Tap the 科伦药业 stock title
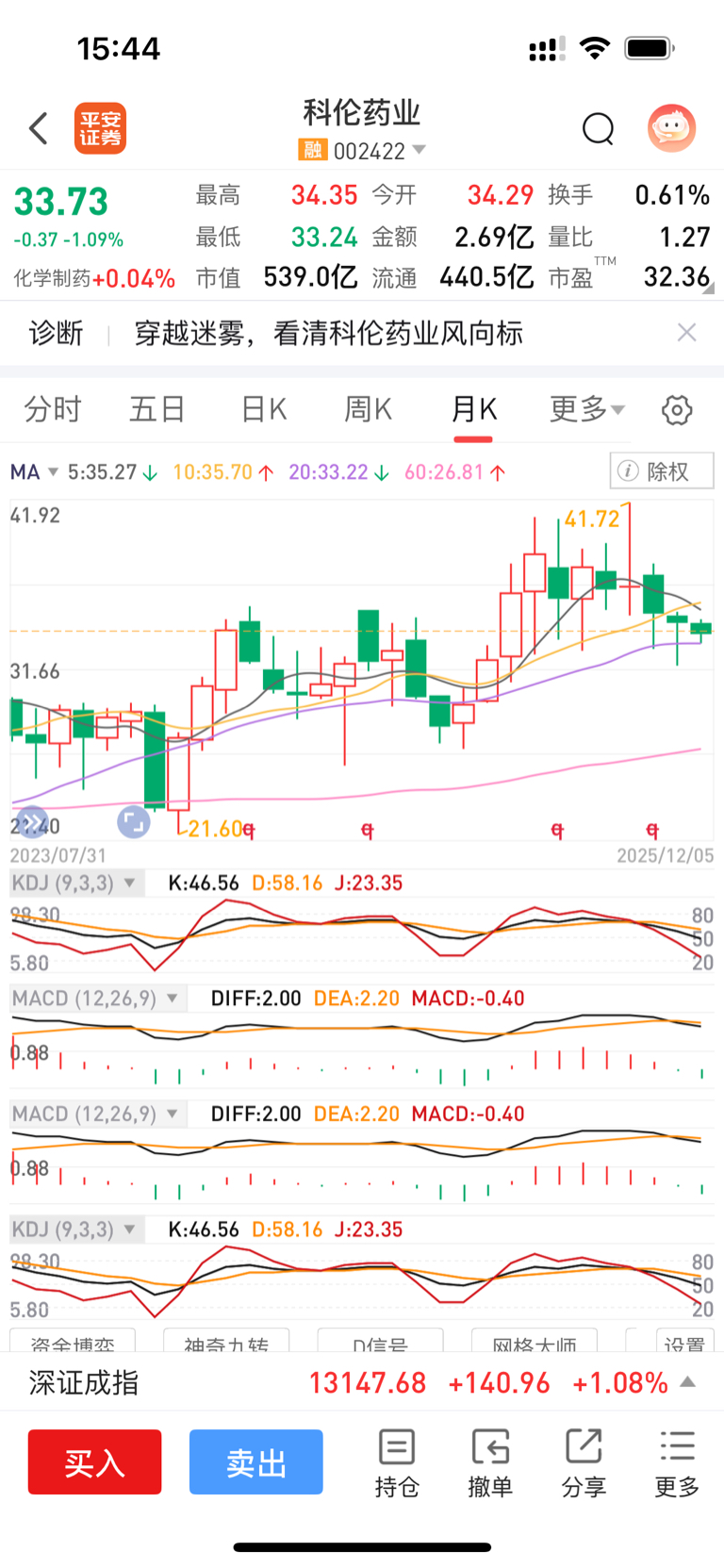The height and width of the screenshot is (1568, 724). pyautogui.click(x=362, y=112)
